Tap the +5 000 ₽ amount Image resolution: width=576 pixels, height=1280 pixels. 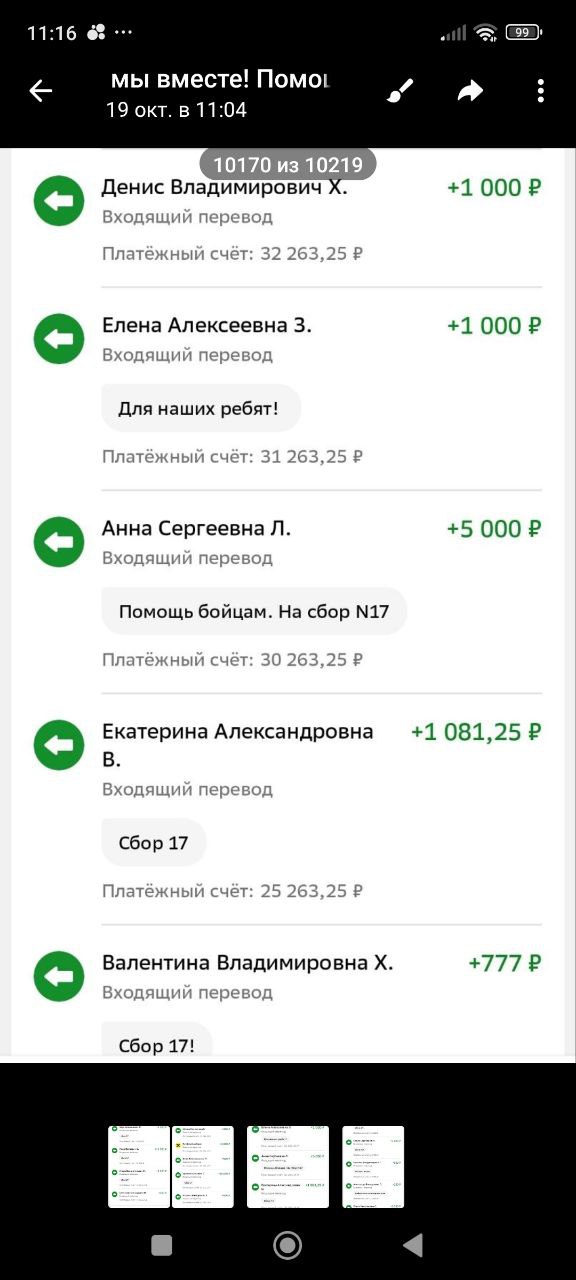pos(494,529)
